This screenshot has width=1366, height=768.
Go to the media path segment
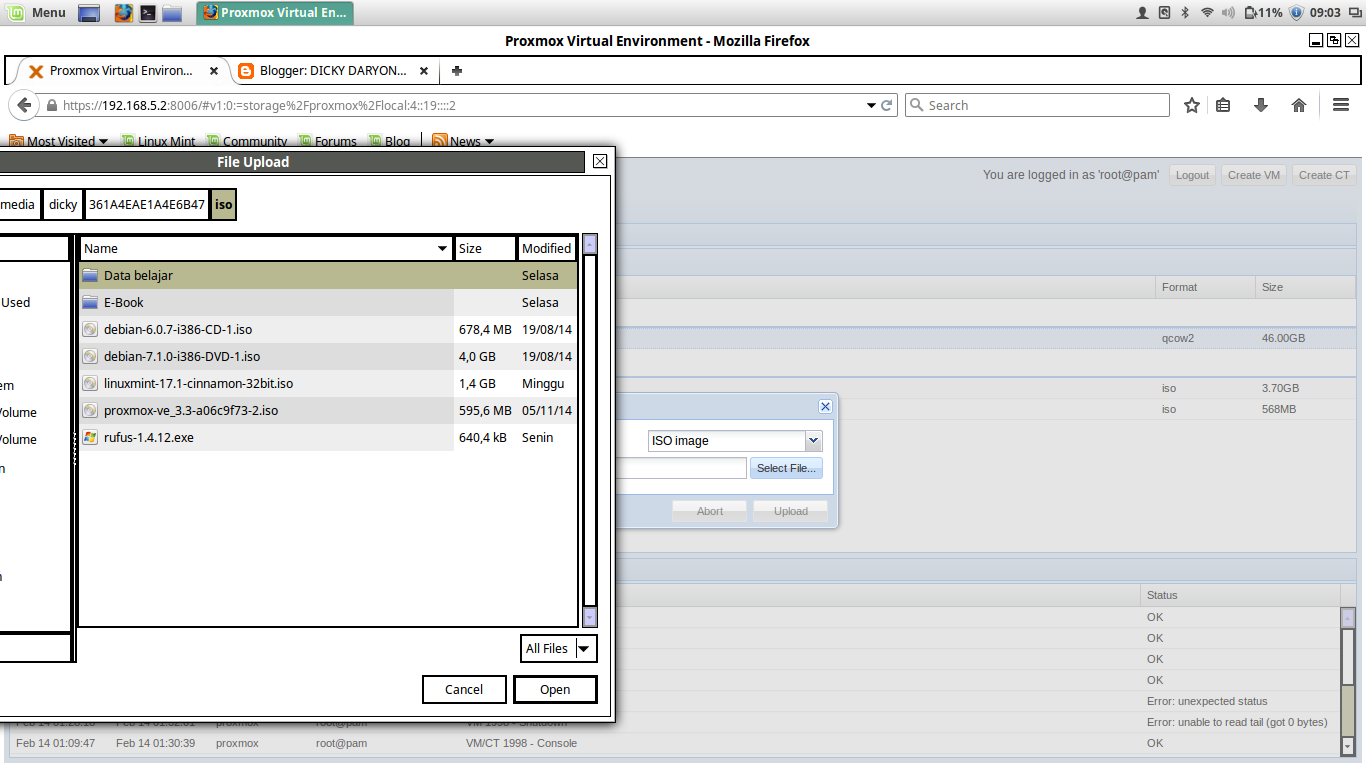click(x=18, y=204)
